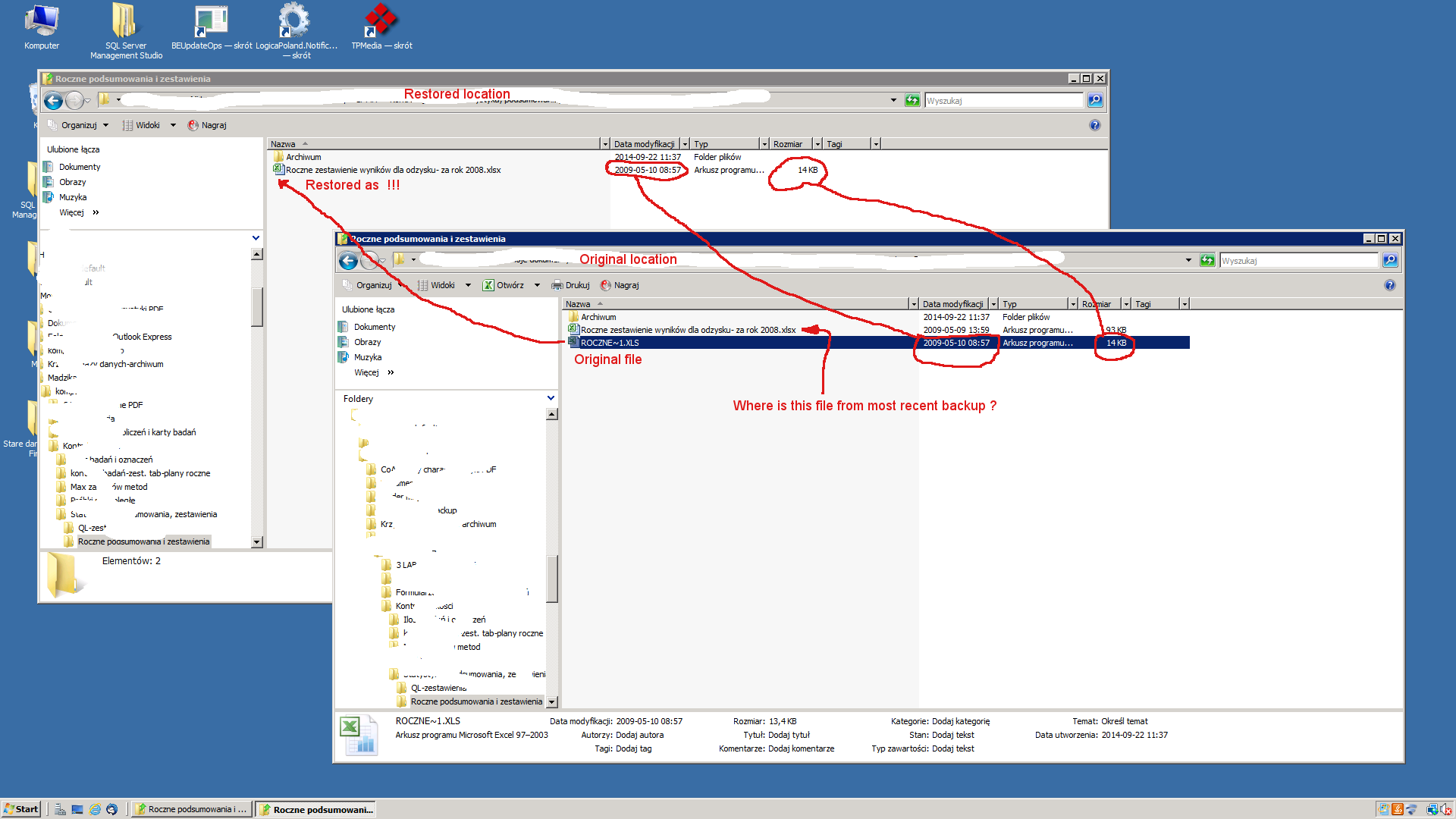
Task: Click back arrow in Original location window
Action: (348, 261)
